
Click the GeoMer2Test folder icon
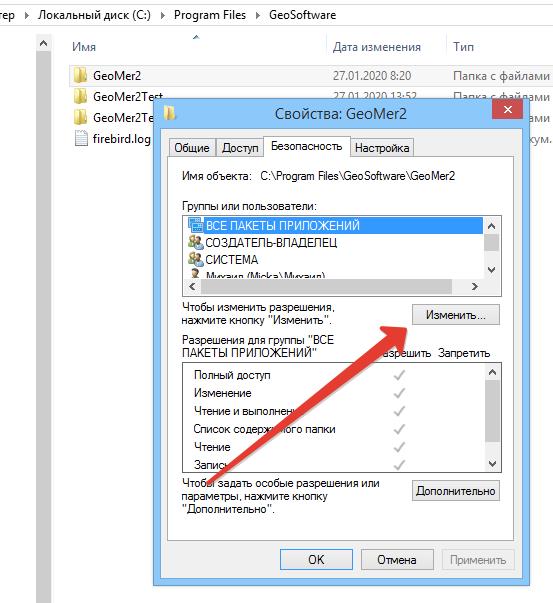80,96
